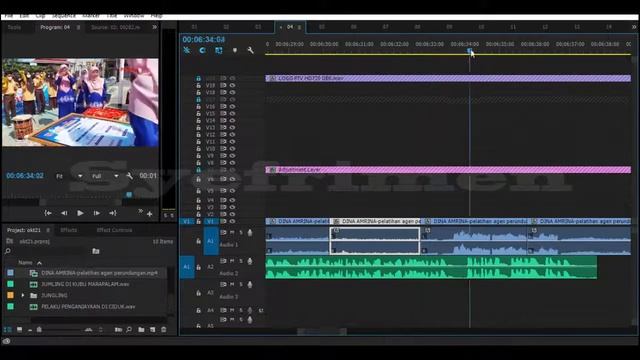Solo audio track A2
Viewport: 640px width, 360px height.
click(241, 261)
